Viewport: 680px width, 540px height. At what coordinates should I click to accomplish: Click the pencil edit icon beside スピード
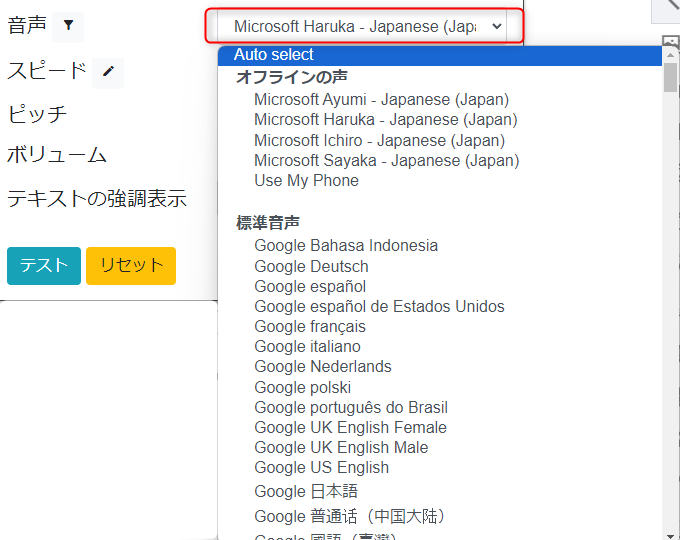(108, 72)
